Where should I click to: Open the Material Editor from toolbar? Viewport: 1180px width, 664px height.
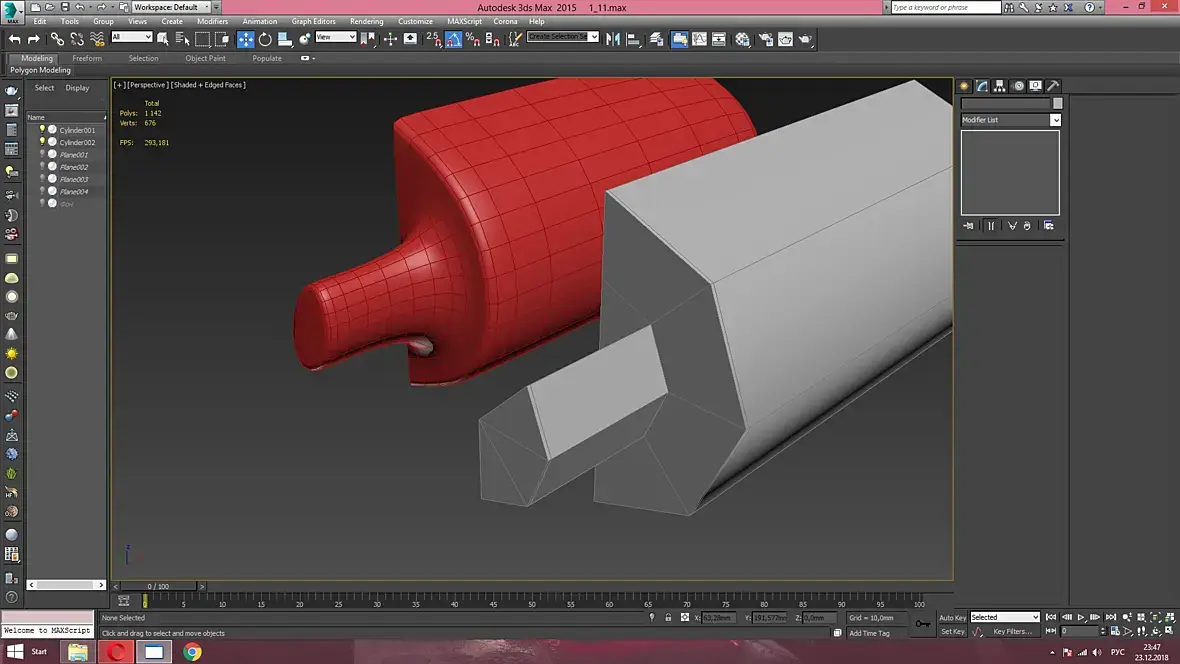(742, 39)
